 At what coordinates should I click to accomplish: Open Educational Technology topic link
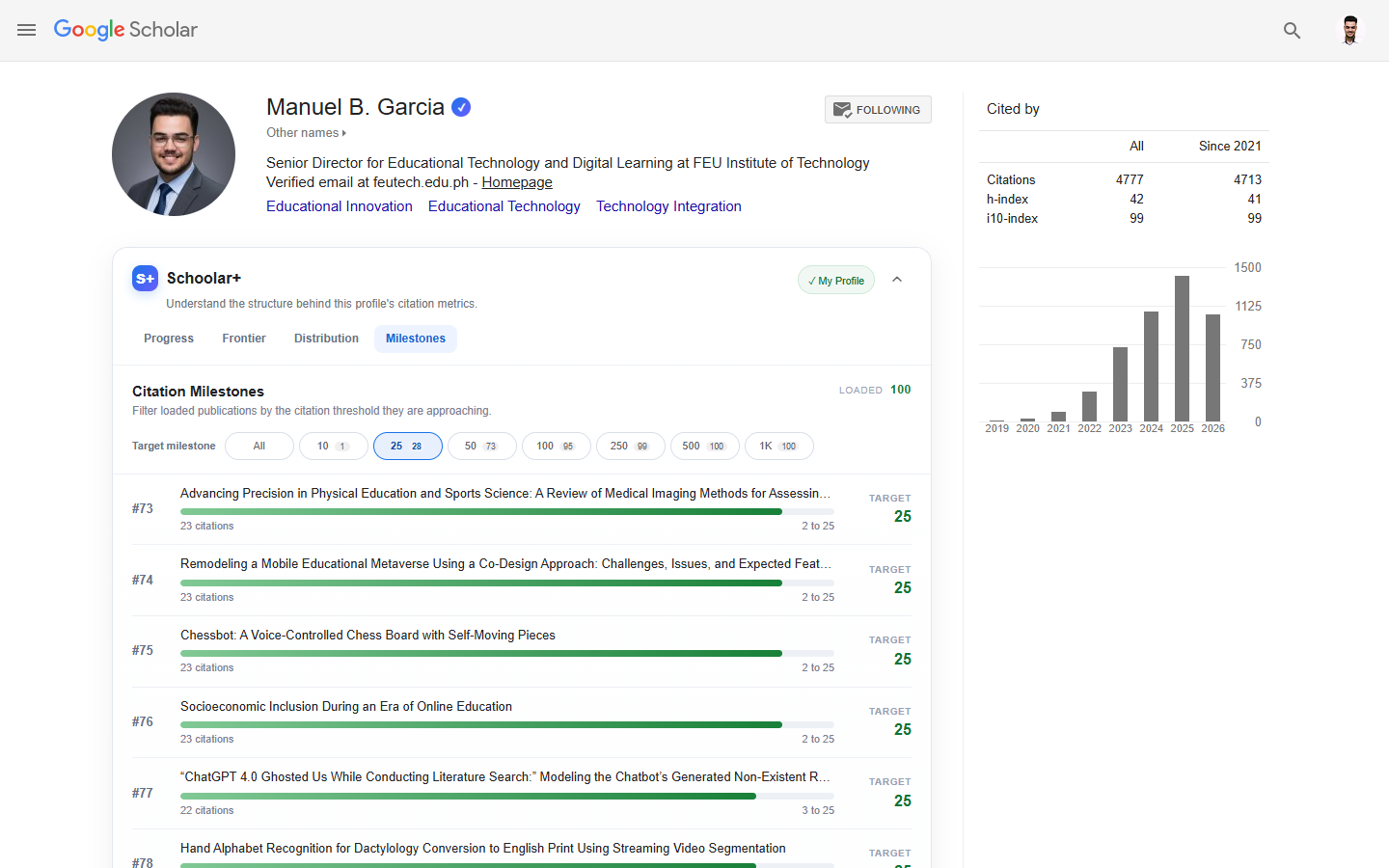click(x=504, y=206)
